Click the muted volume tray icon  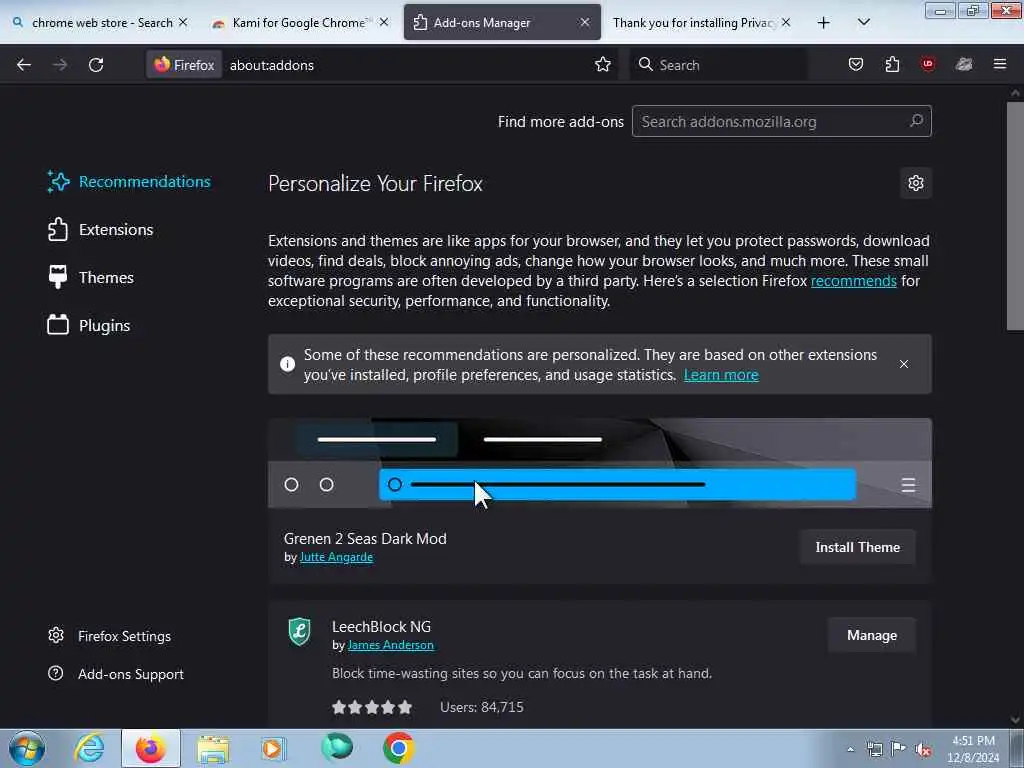point(923,749)
